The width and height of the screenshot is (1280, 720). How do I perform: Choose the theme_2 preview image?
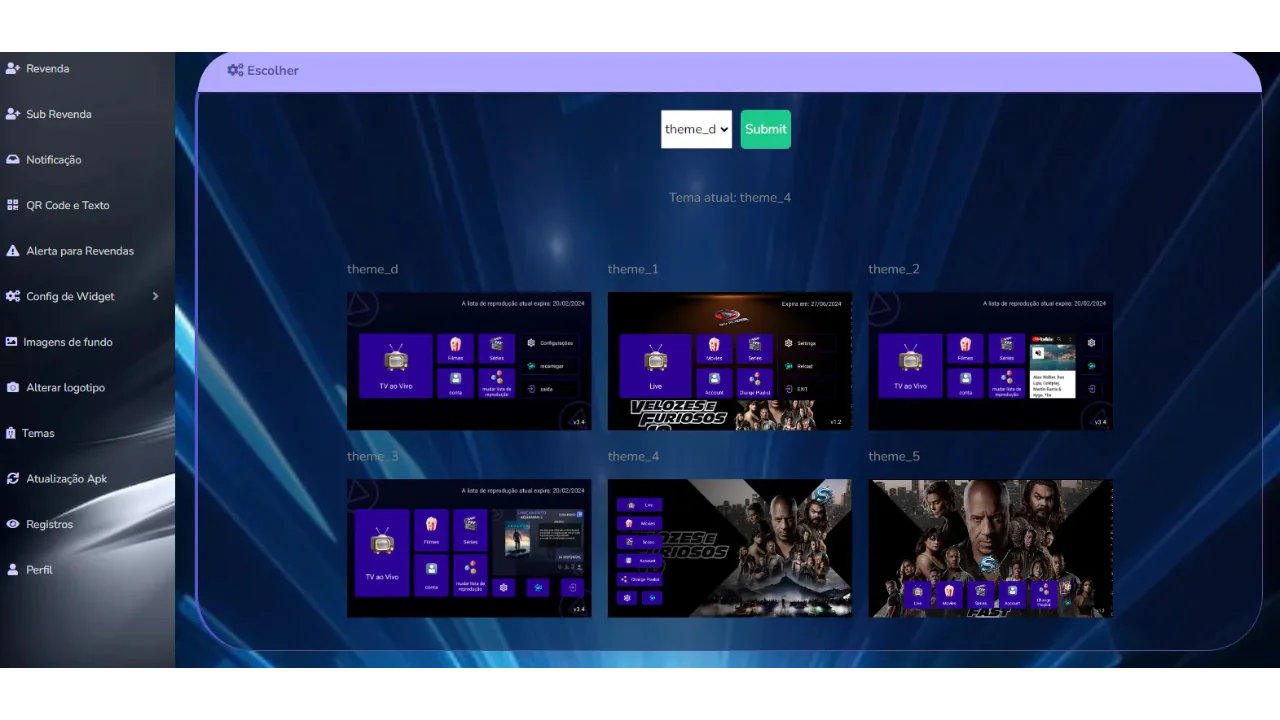point(990,361)
